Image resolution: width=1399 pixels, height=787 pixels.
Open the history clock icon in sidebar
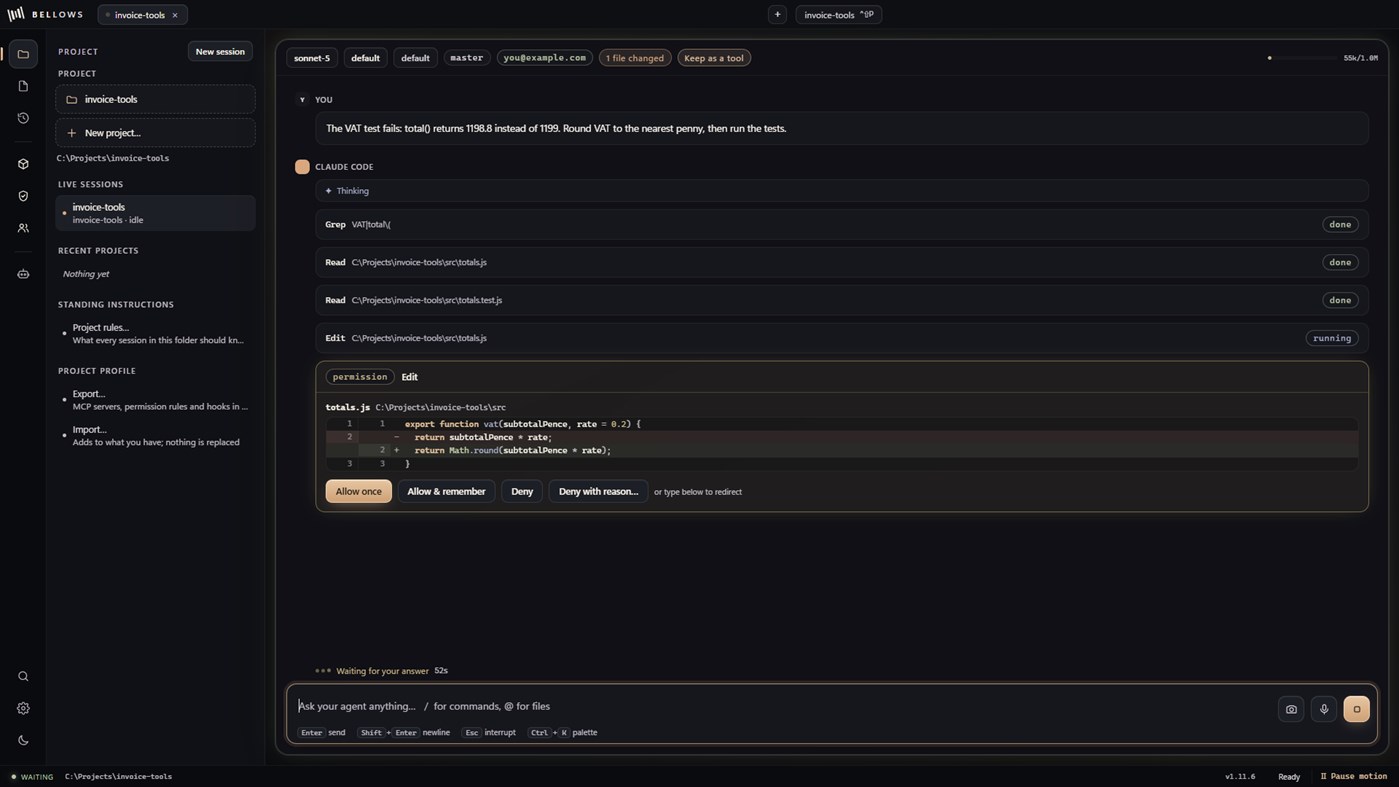tap(23, 118)
